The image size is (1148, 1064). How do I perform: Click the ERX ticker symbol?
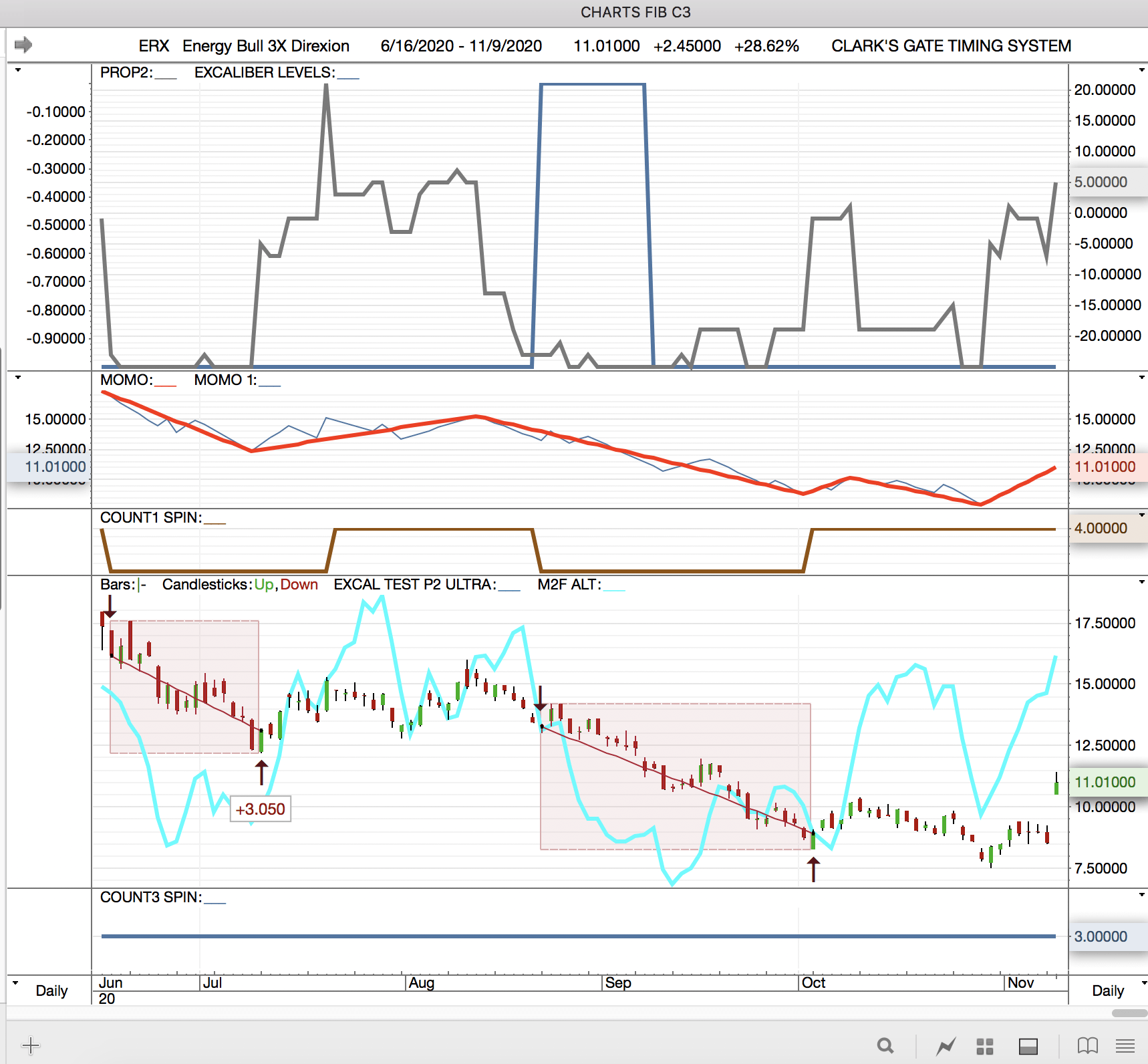tap(154, 45)
